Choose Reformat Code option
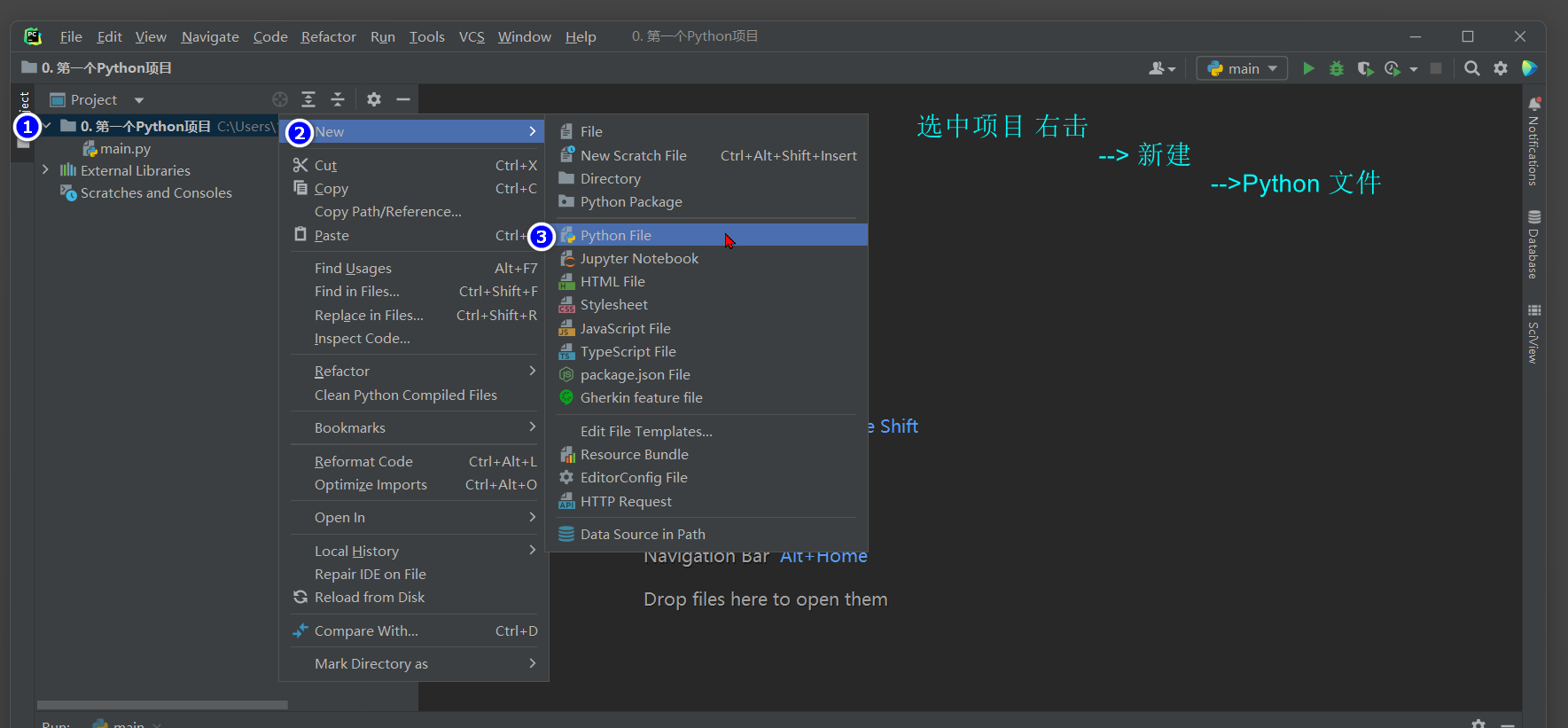The height and width of the screenshot is (728, 1568). pos(414,461)
